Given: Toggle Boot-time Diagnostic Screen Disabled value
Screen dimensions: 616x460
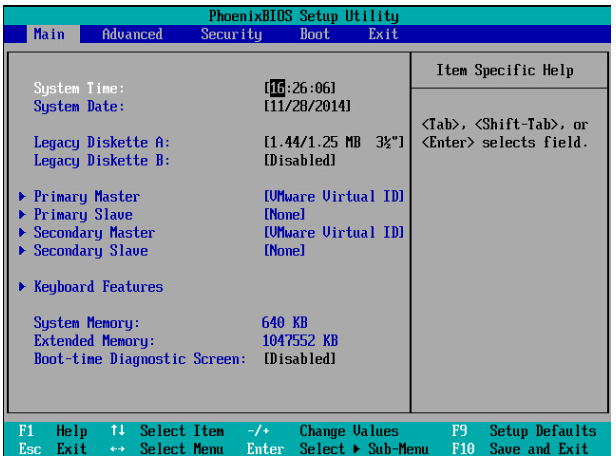Looking at the screenshot, I should 300,359.
